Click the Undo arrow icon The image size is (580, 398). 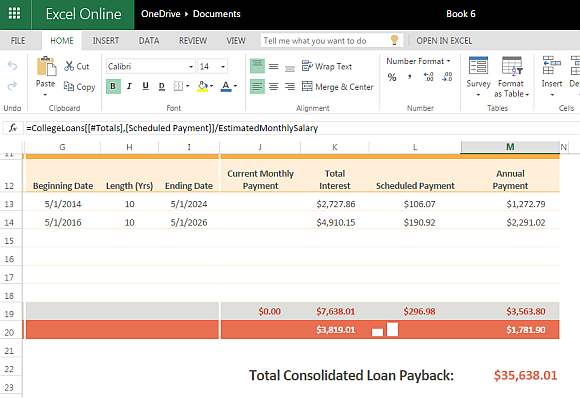click(x=12, y=66)
